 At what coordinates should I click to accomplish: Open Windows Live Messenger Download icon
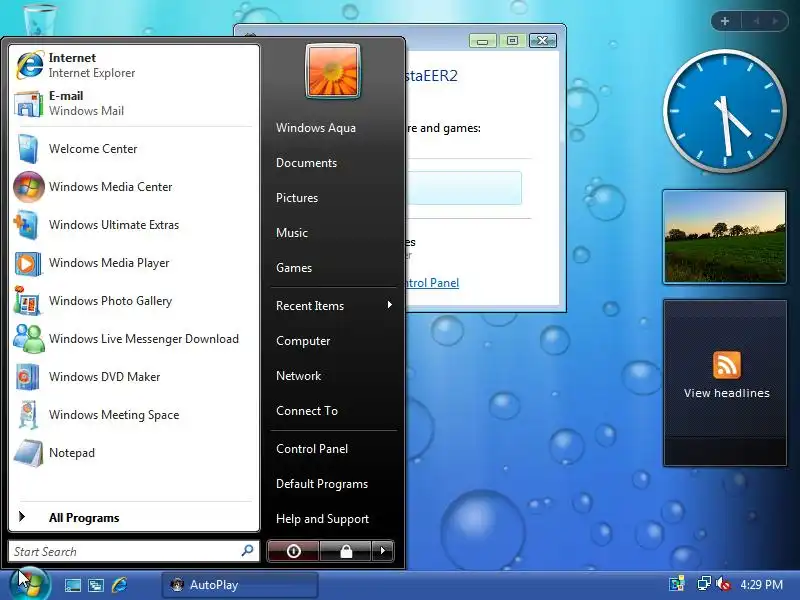29,339
